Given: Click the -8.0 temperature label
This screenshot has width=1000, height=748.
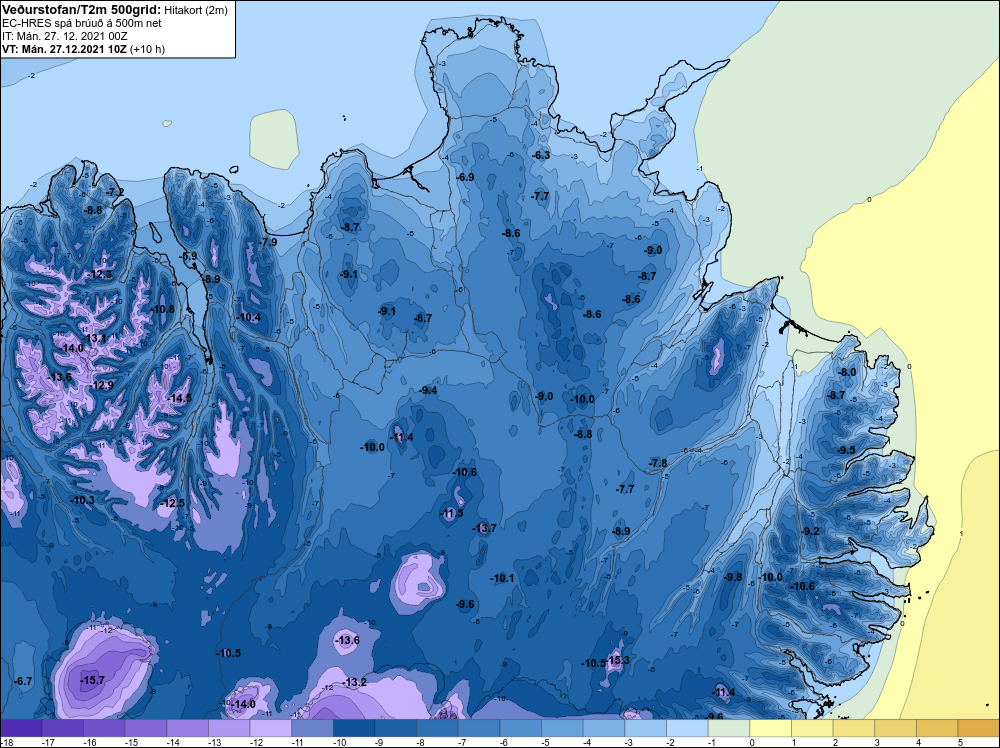Looking at the screenshot, I should pyautogui.click(x=846, y=372).
